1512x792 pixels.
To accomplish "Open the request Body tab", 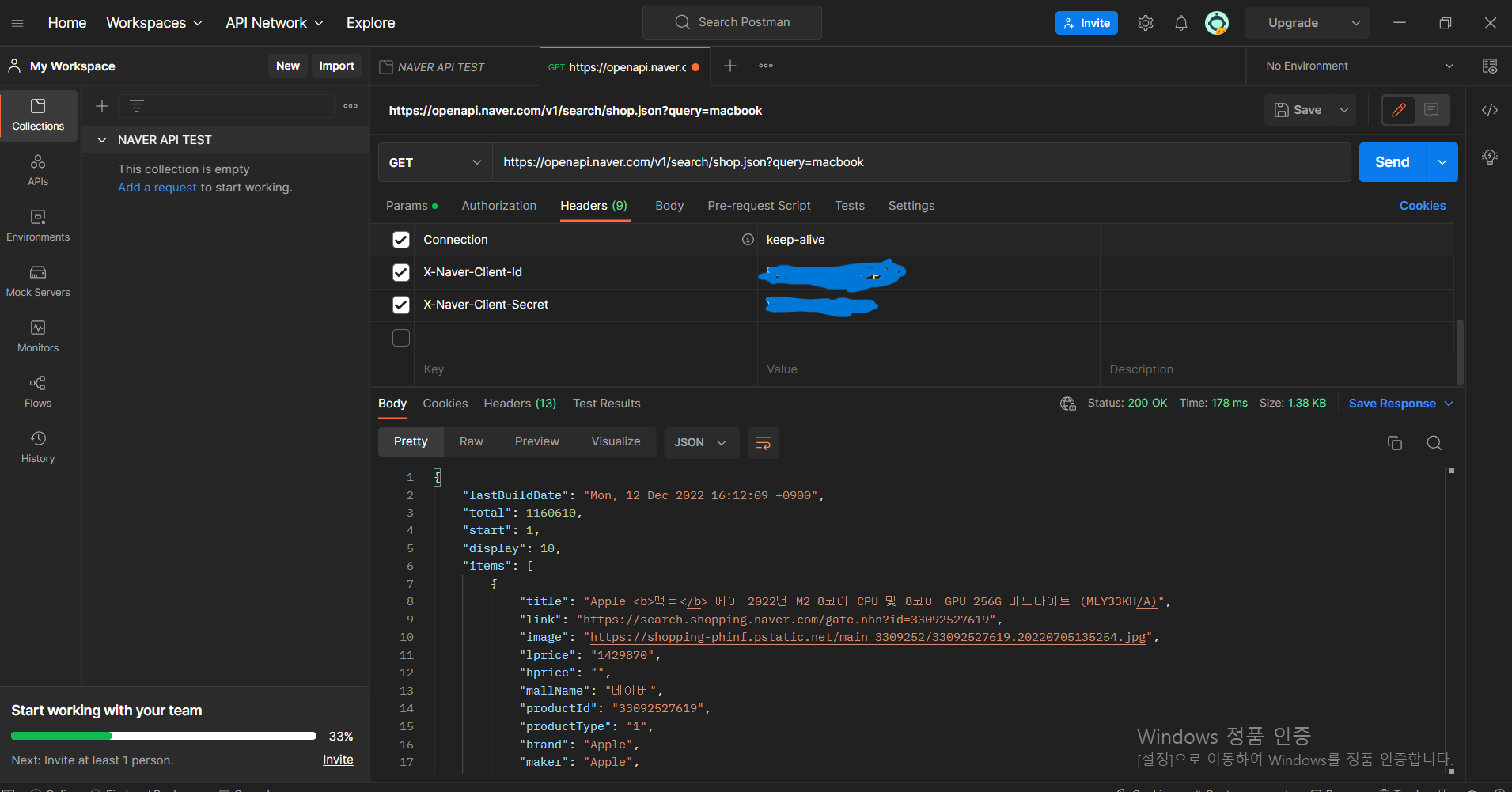I will coord(669,206).
